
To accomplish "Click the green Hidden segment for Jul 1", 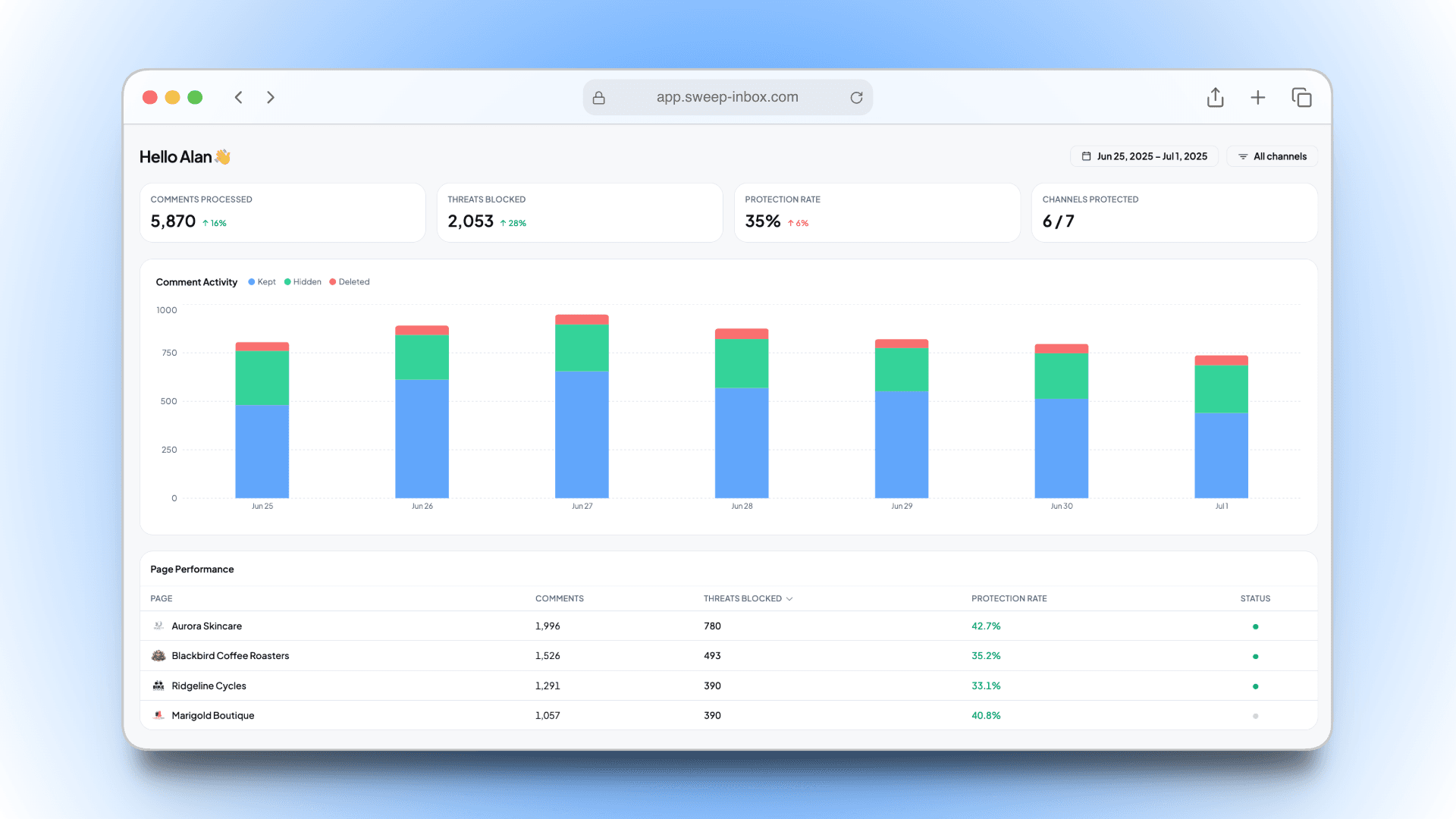I will click(x=1222, y=389).
